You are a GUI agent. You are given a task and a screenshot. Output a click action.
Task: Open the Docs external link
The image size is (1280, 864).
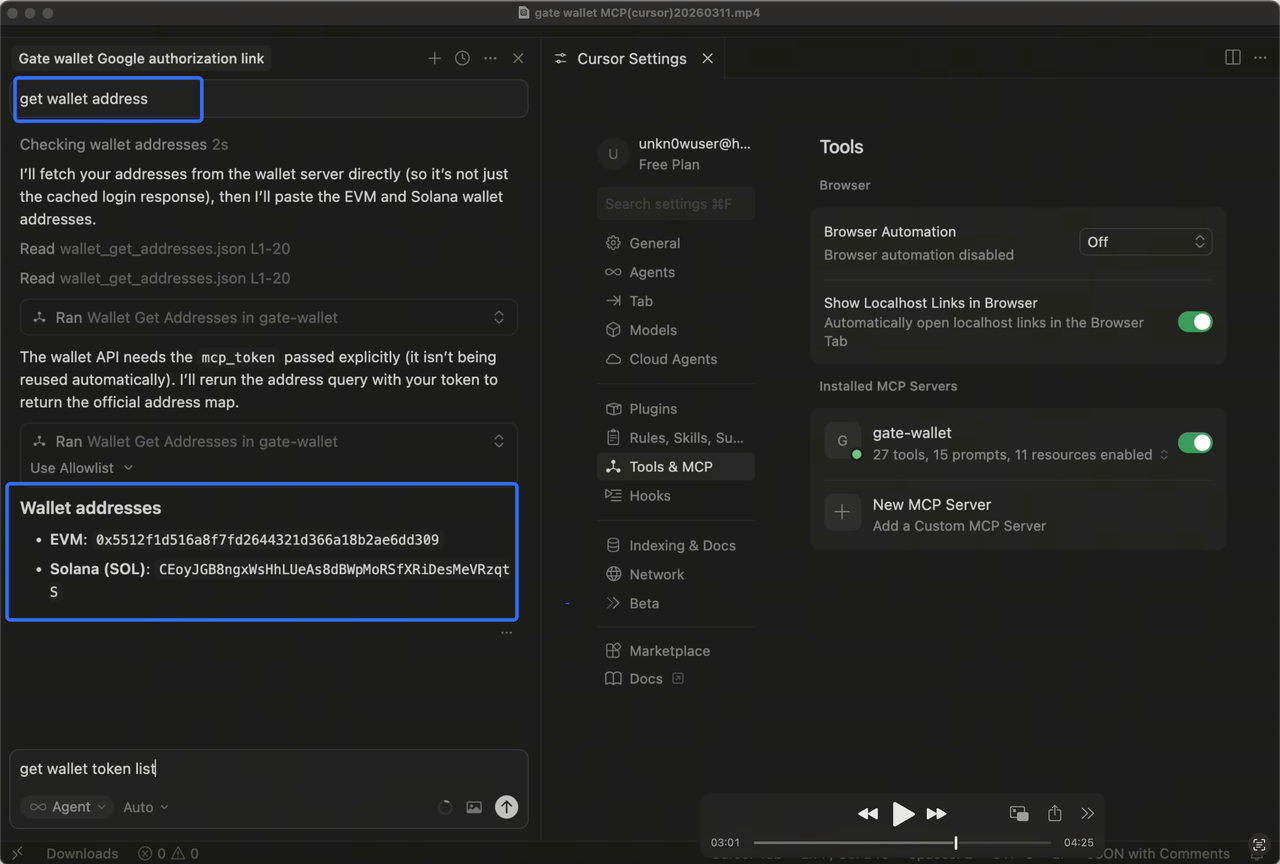646,679
